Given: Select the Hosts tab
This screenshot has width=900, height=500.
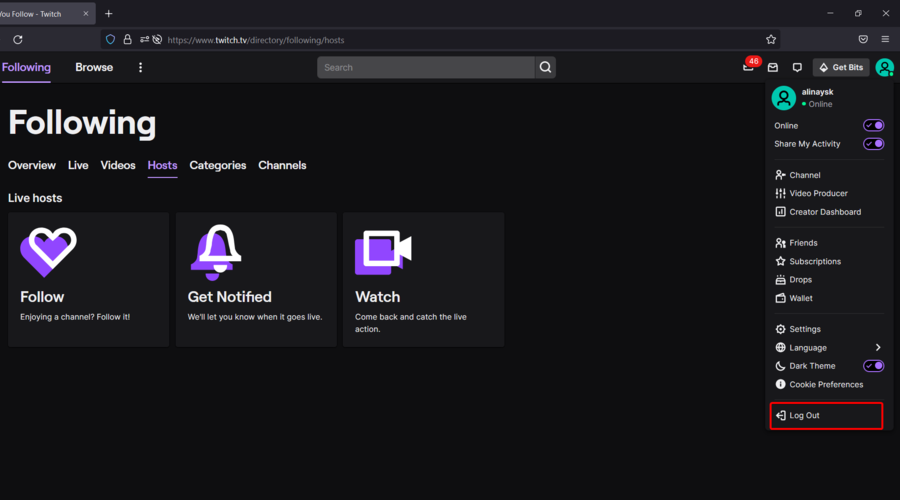Looking at the screenshot, I should point(162,165).
